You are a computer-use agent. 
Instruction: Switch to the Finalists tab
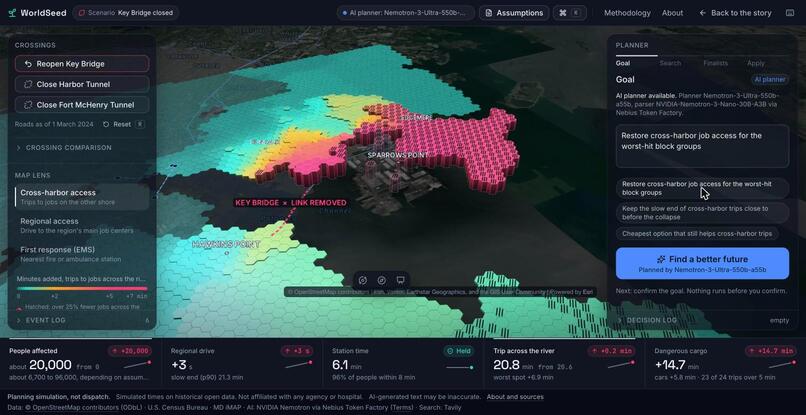pyautogui.click(x=716, y=63)
